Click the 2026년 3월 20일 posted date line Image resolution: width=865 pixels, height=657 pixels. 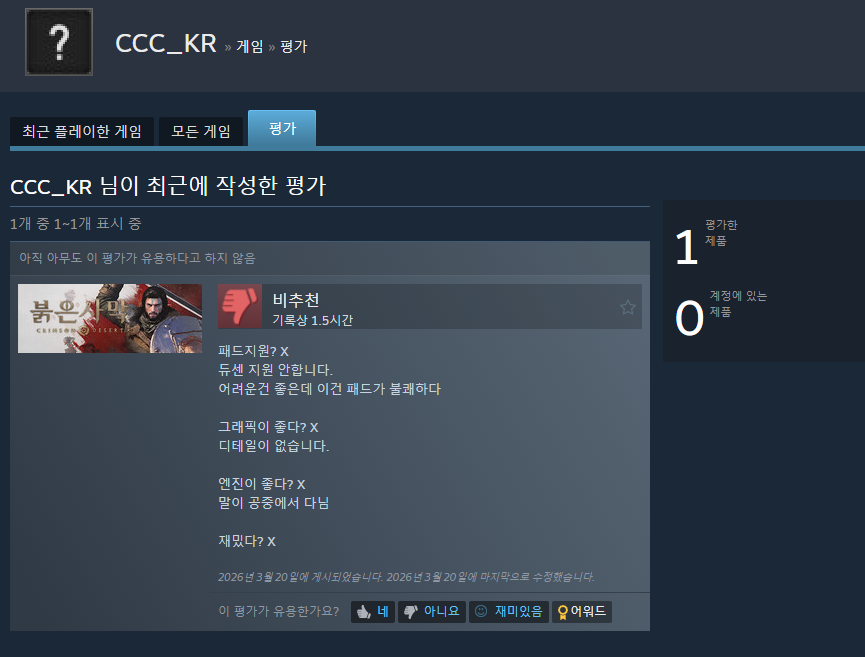click(406, 577)
